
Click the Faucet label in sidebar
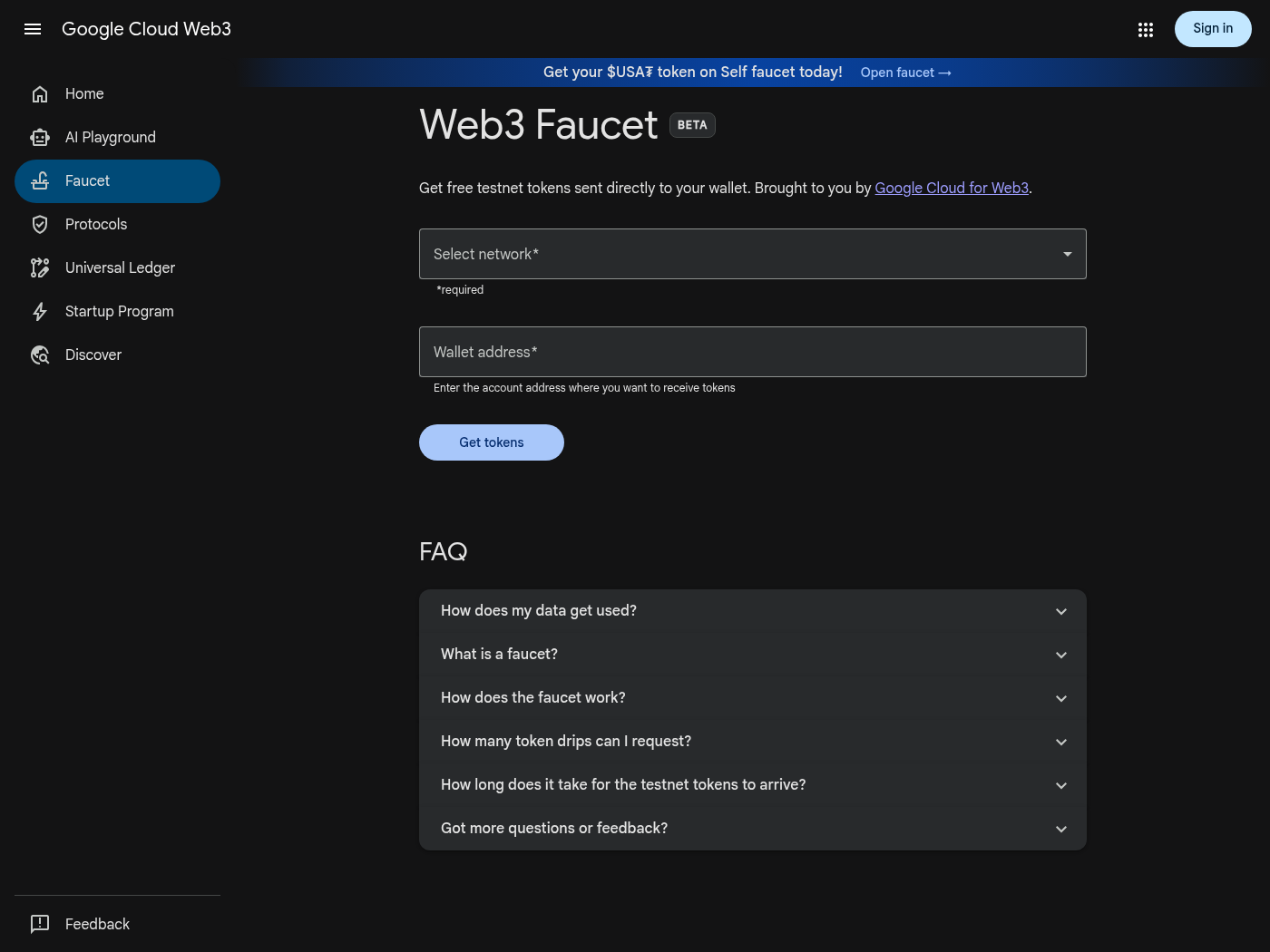87,181
